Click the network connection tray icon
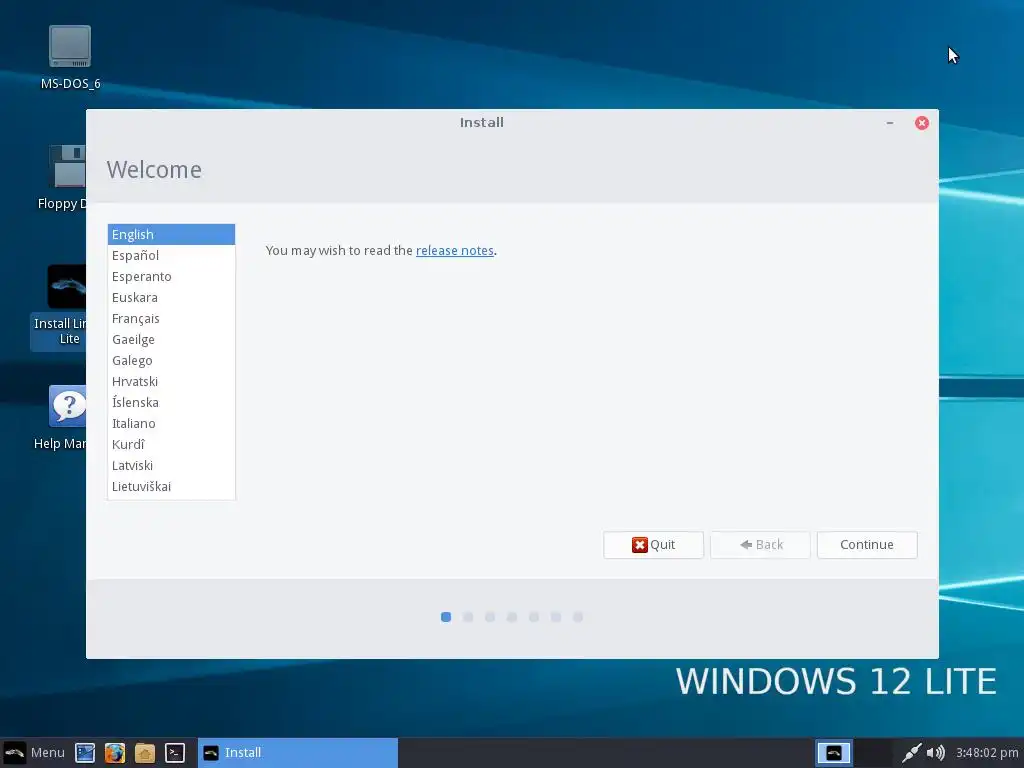This screenshot has height=768, width=1024. coord(911,753)
